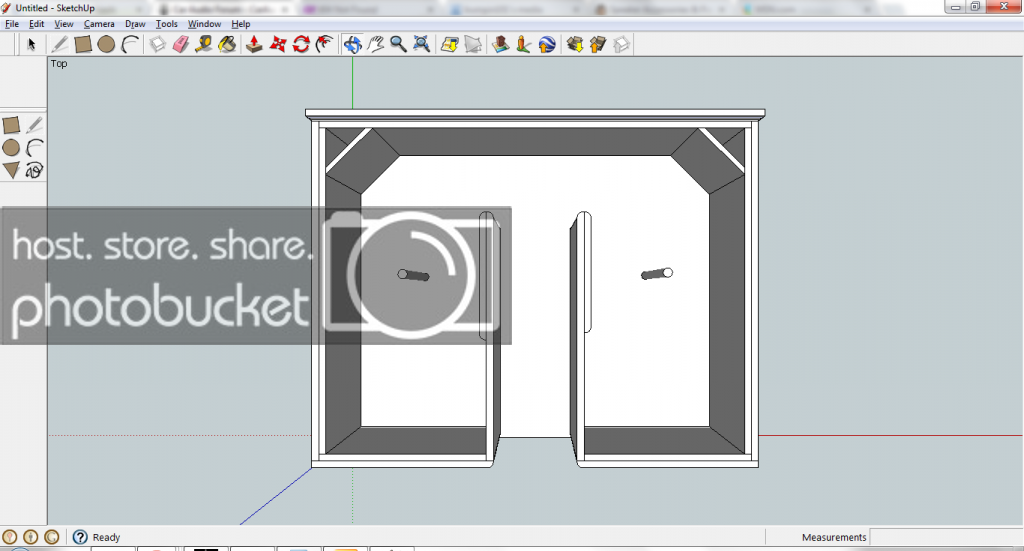Click the third round status bar icon

52,537
